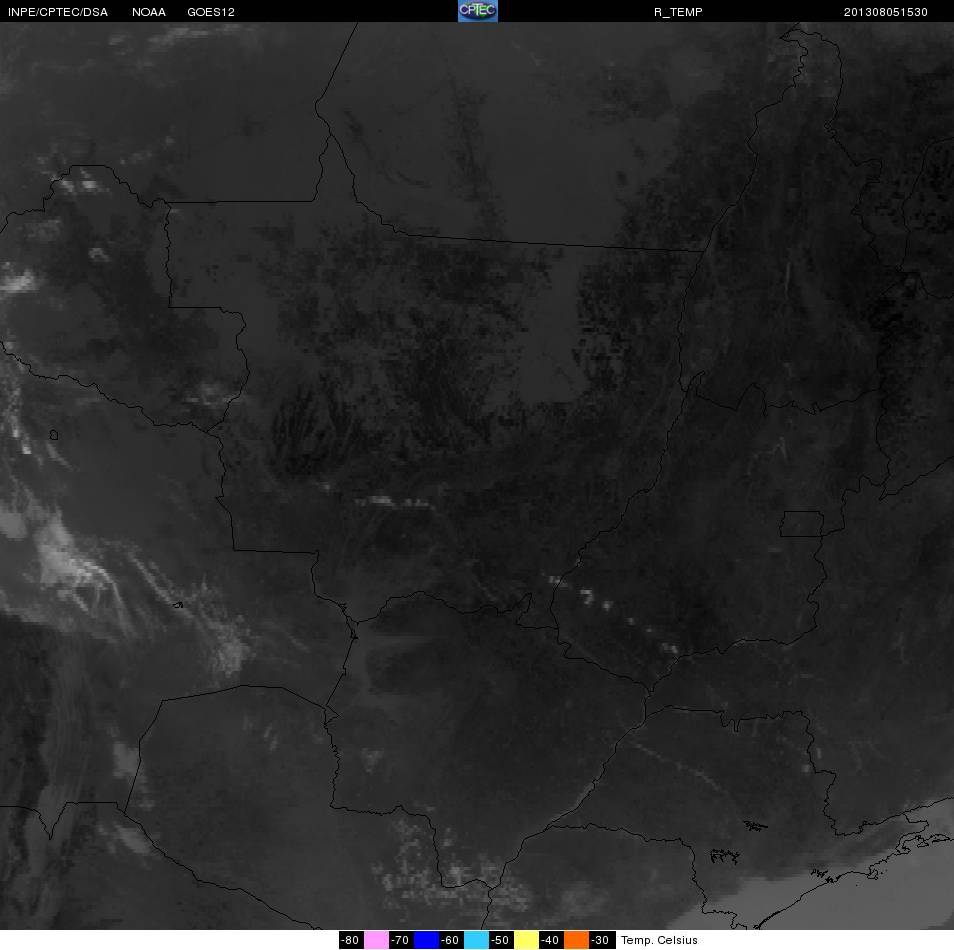
Task: Click the small lake outline at left edge
Action: click(54, 435)
